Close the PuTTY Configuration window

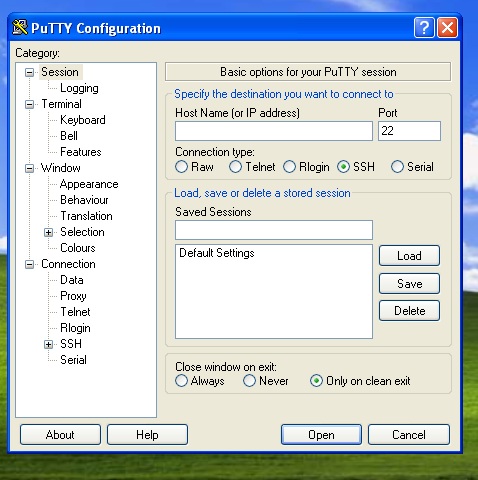447,28
